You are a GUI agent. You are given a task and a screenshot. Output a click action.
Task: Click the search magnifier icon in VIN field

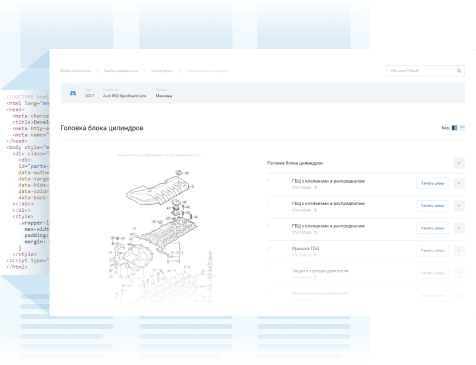(x=459, y=71)
